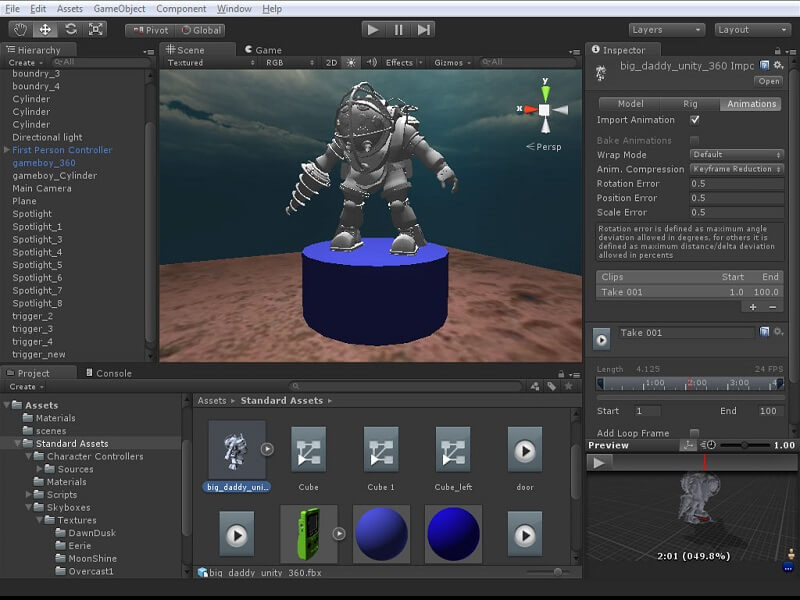Click the Step frame button

pyautogui.click(x=424, y=30)
